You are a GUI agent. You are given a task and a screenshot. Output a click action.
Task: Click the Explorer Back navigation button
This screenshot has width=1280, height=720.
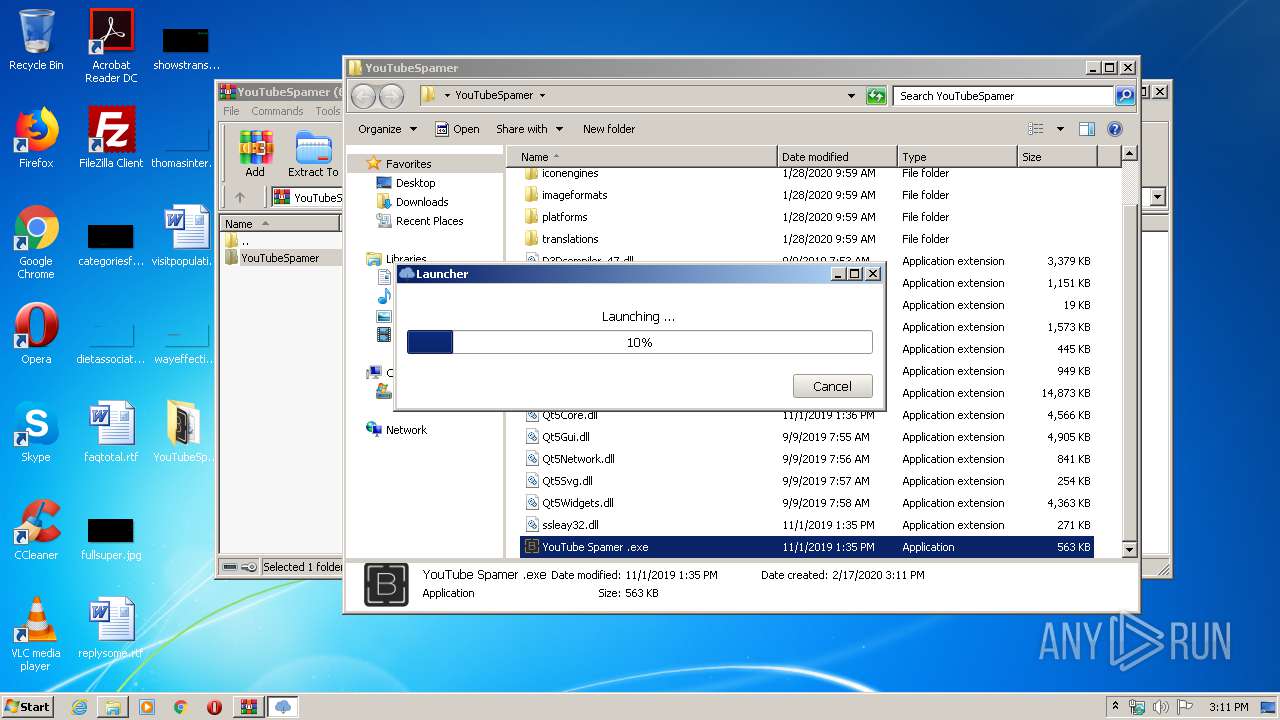[363, 96]
